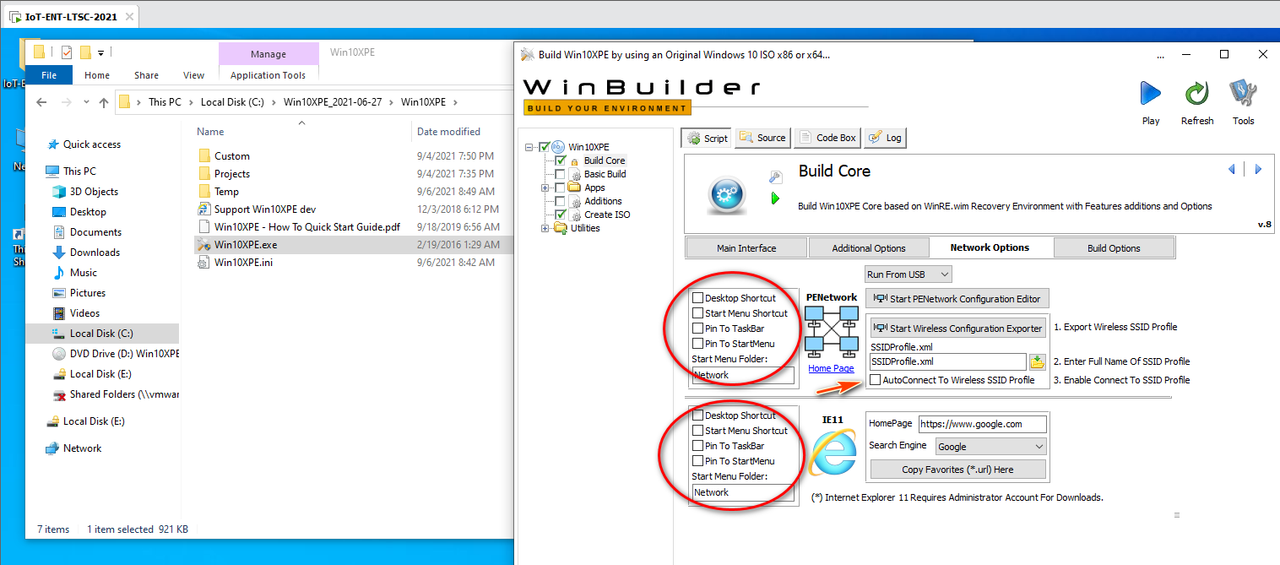Select the Win10XPE.exe file icon
This screenshot has height=565, width=1280.
click(x=204, y=245)
